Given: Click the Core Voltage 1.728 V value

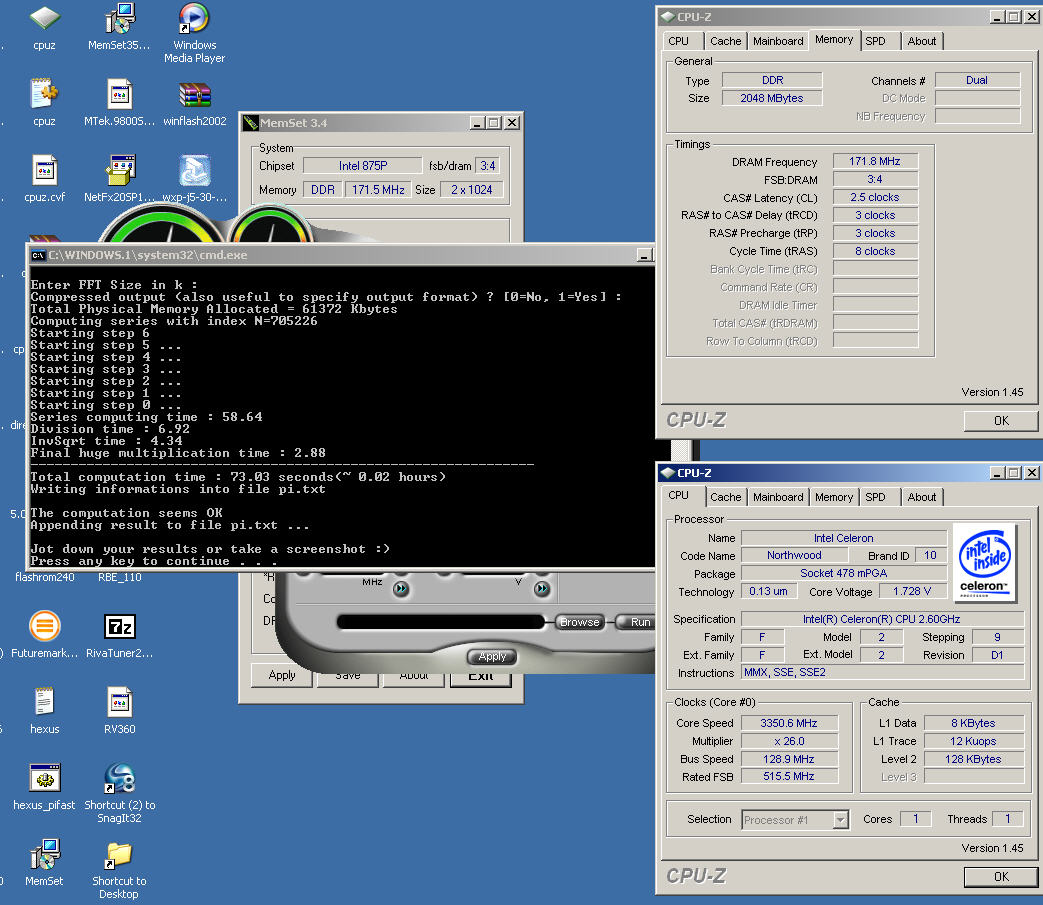Looking at the screenshot, I should (x=912, y=592).
